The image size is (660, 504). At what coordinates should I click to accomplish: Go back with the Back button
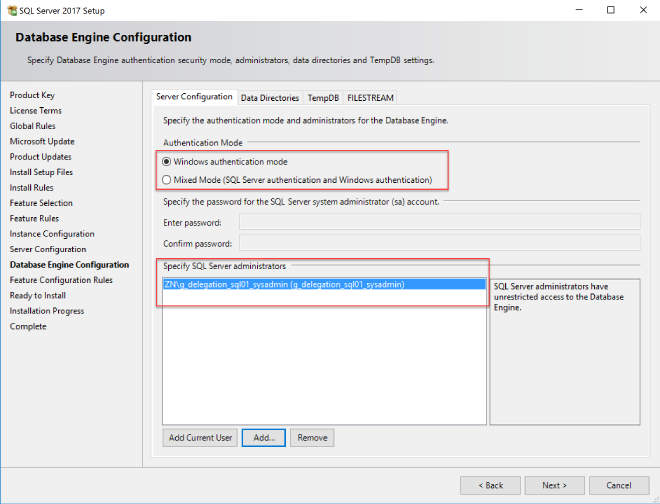pos(490,485)
